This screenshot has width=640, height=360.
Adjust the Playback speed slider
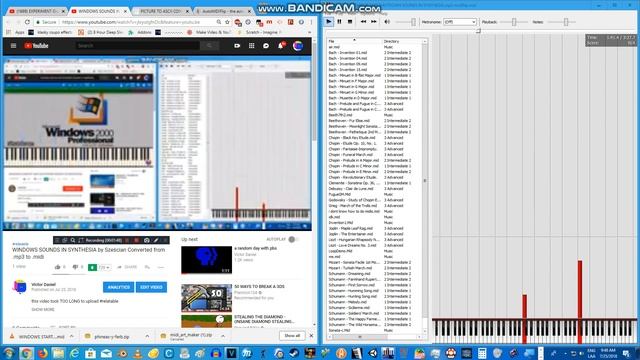point(514,22)
